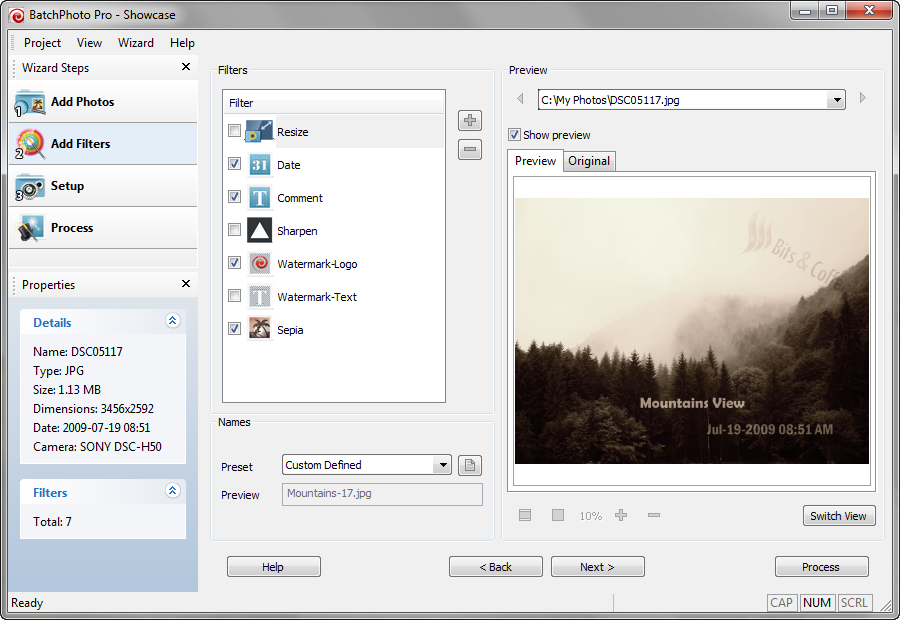Click the Help button
This screenshot has width=900, height=620.
pos(274,567)
